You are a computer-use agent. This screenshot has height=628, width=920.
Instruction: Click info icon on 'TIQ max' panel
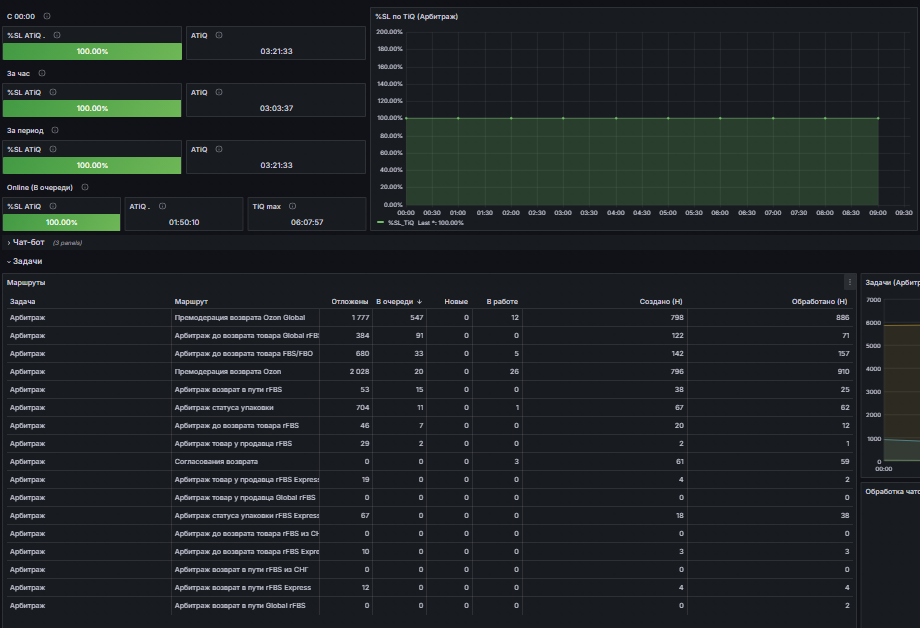click(292, 206)
